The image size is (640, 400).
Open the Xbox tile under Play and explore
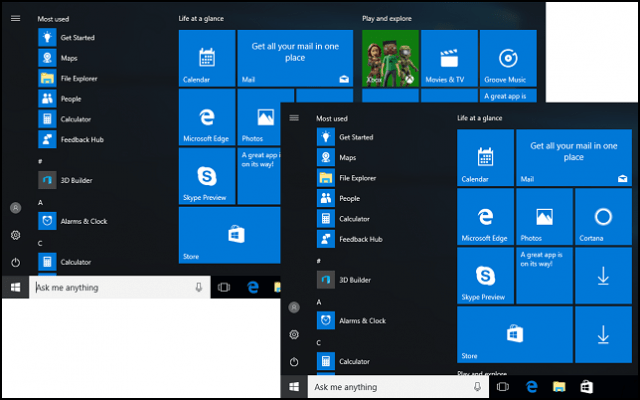click(x=390, y=58)
